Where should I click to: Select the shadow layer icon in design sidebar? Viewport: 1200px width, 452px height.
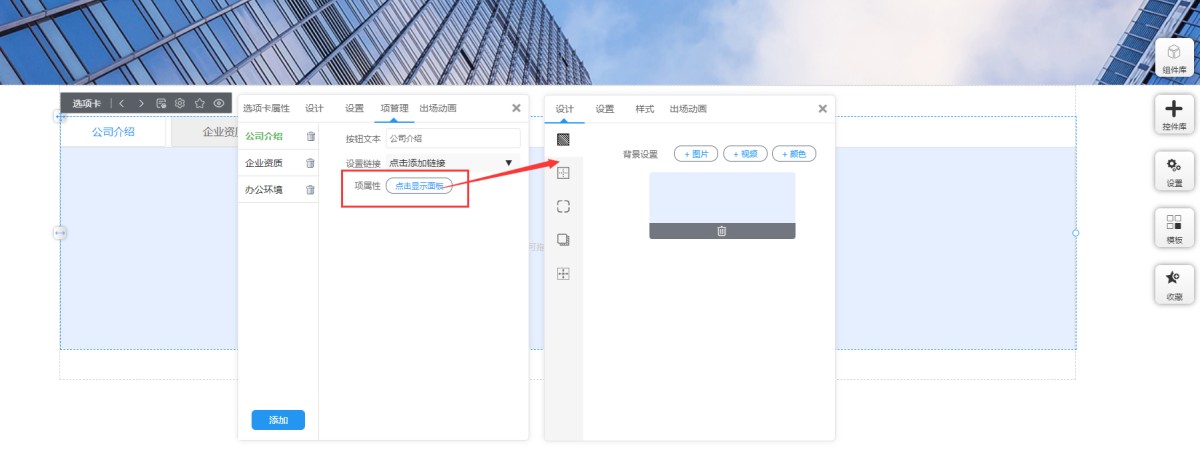563,240
